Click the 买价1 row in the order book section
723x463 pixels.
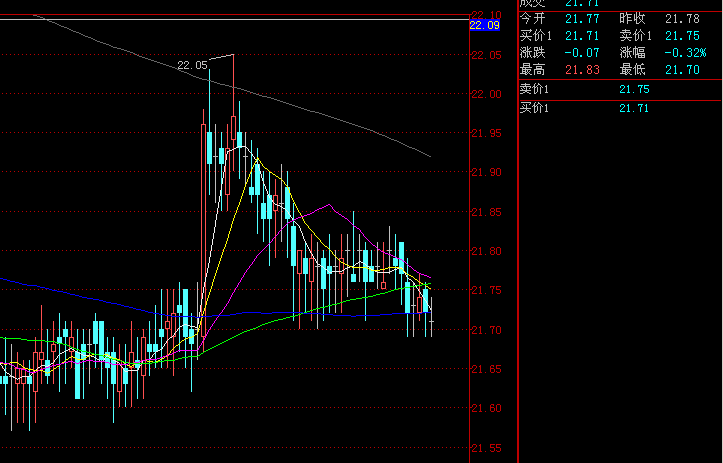click(x=620, y=108)
